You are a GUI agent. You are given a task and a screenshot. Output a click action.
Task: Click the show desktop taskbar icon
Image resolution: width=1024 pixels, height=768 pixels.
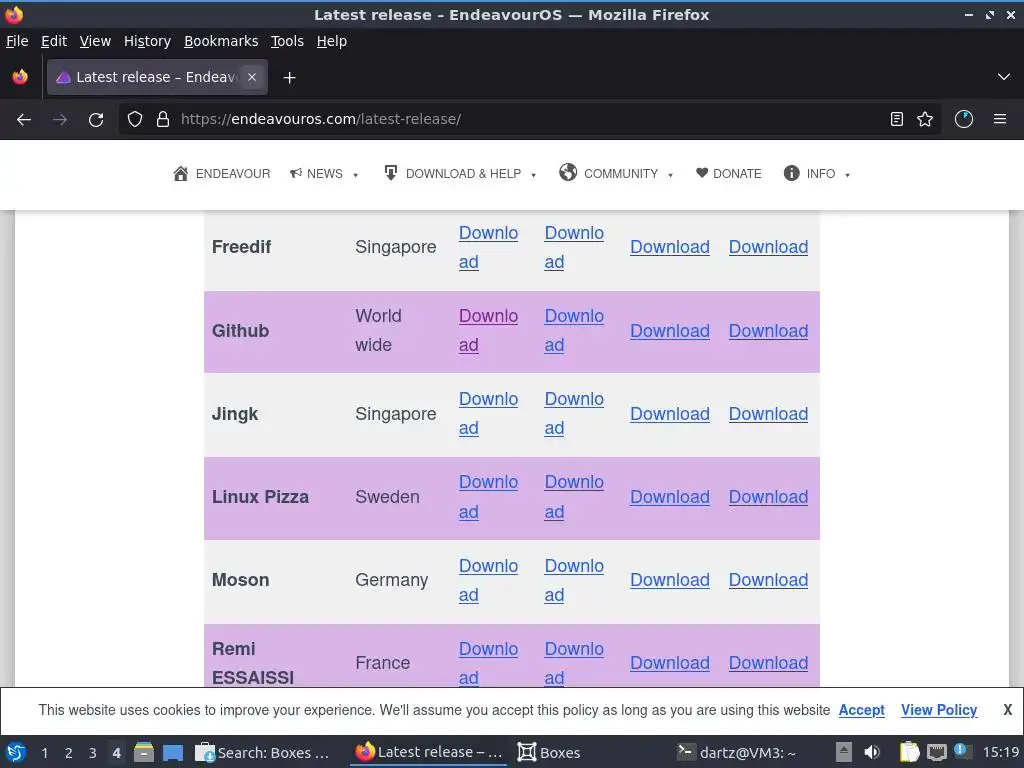click(172, 753)
